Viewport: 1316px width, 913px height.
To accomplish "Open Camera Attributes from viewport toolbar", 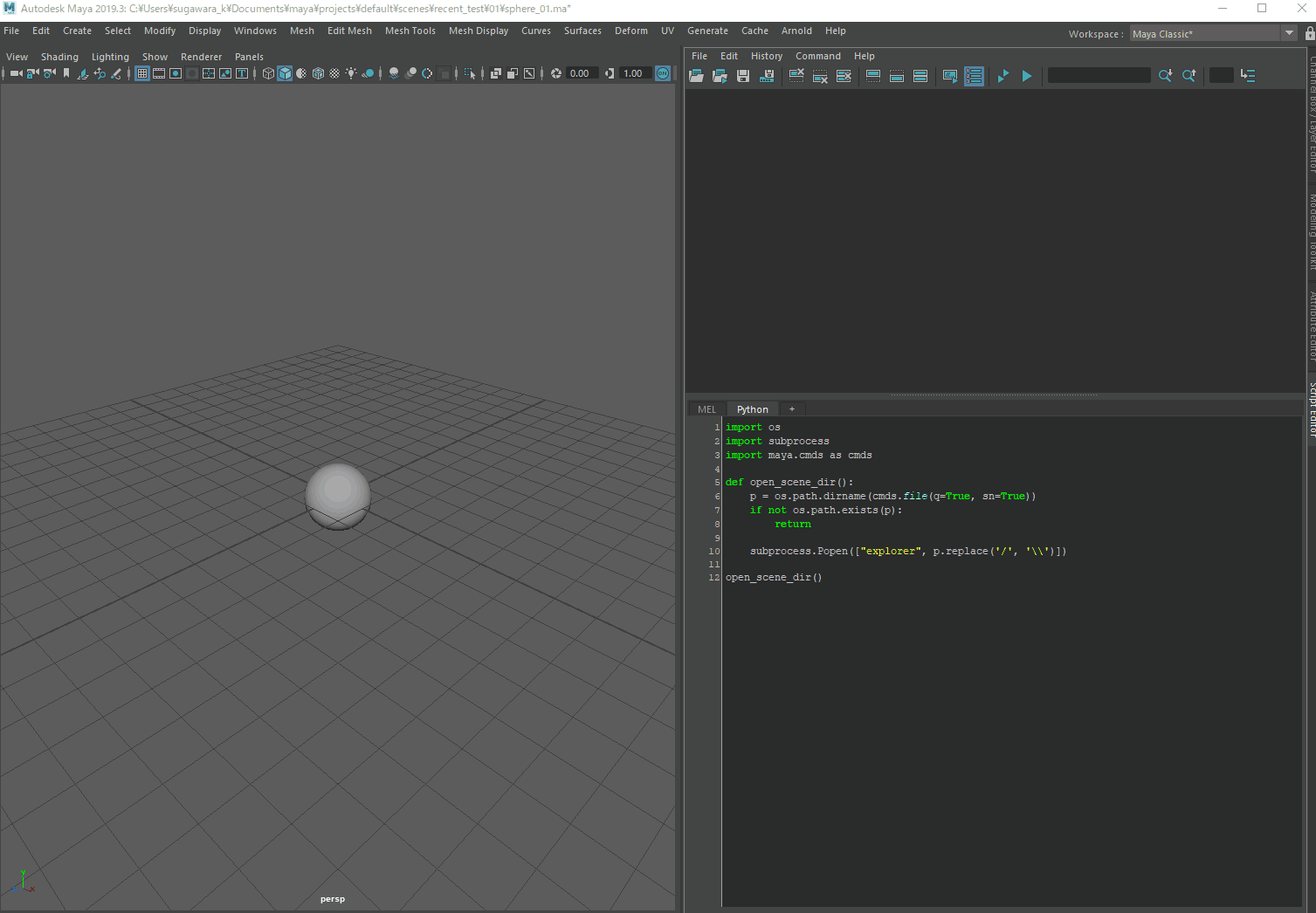I will (x=49, y=73).
